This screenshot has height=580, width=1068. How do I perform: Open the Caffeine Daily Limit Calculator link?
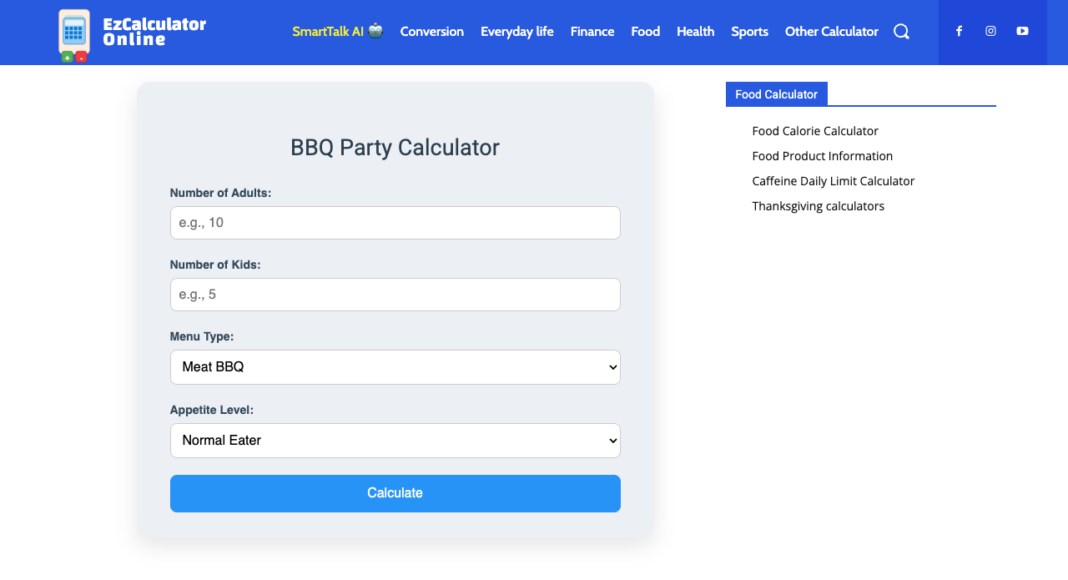[x=833, y=181]
